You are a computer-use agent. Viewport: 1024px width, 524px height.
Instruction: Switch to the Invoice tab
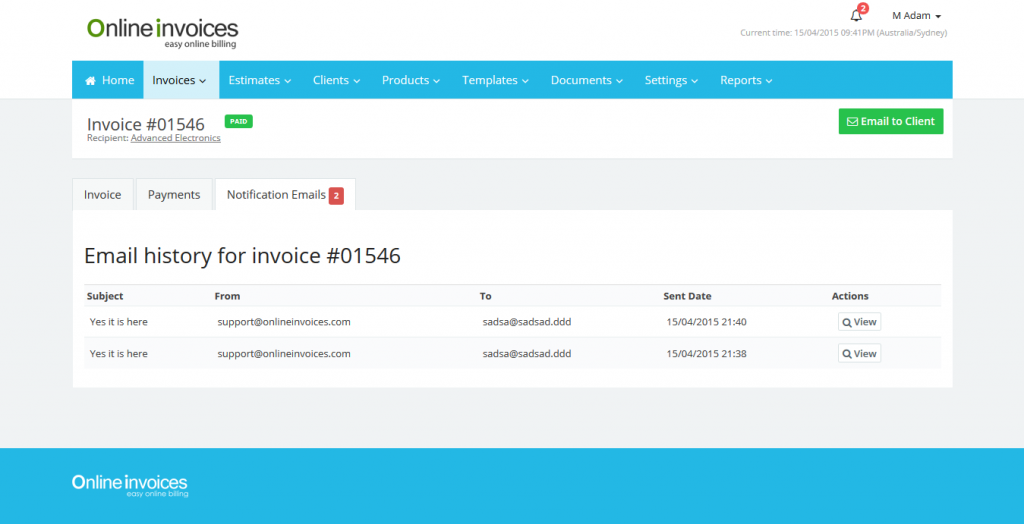(x=103, y=195)
